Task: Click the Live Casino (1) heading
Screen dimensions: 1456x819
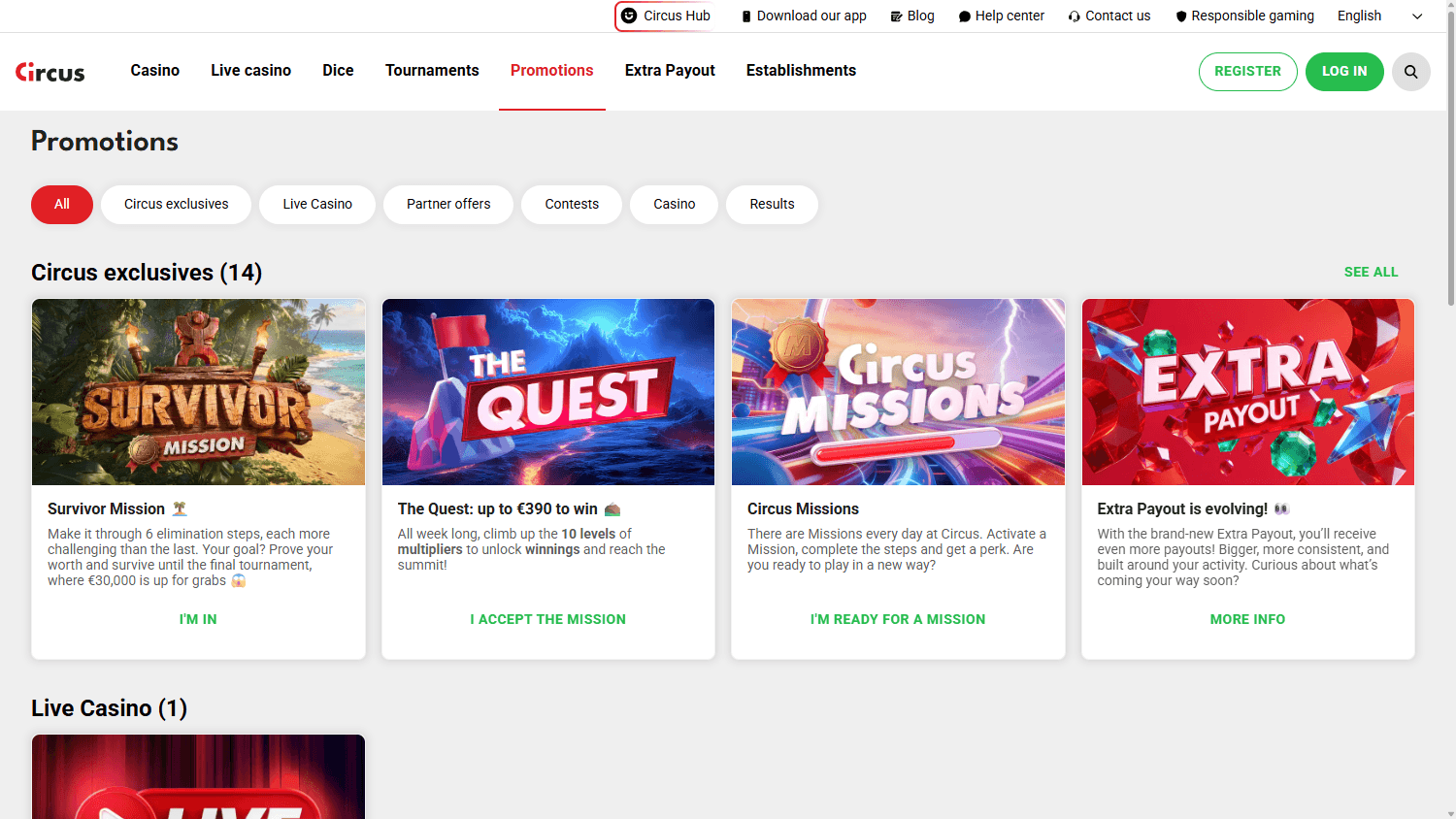Action: click(109, 708)
